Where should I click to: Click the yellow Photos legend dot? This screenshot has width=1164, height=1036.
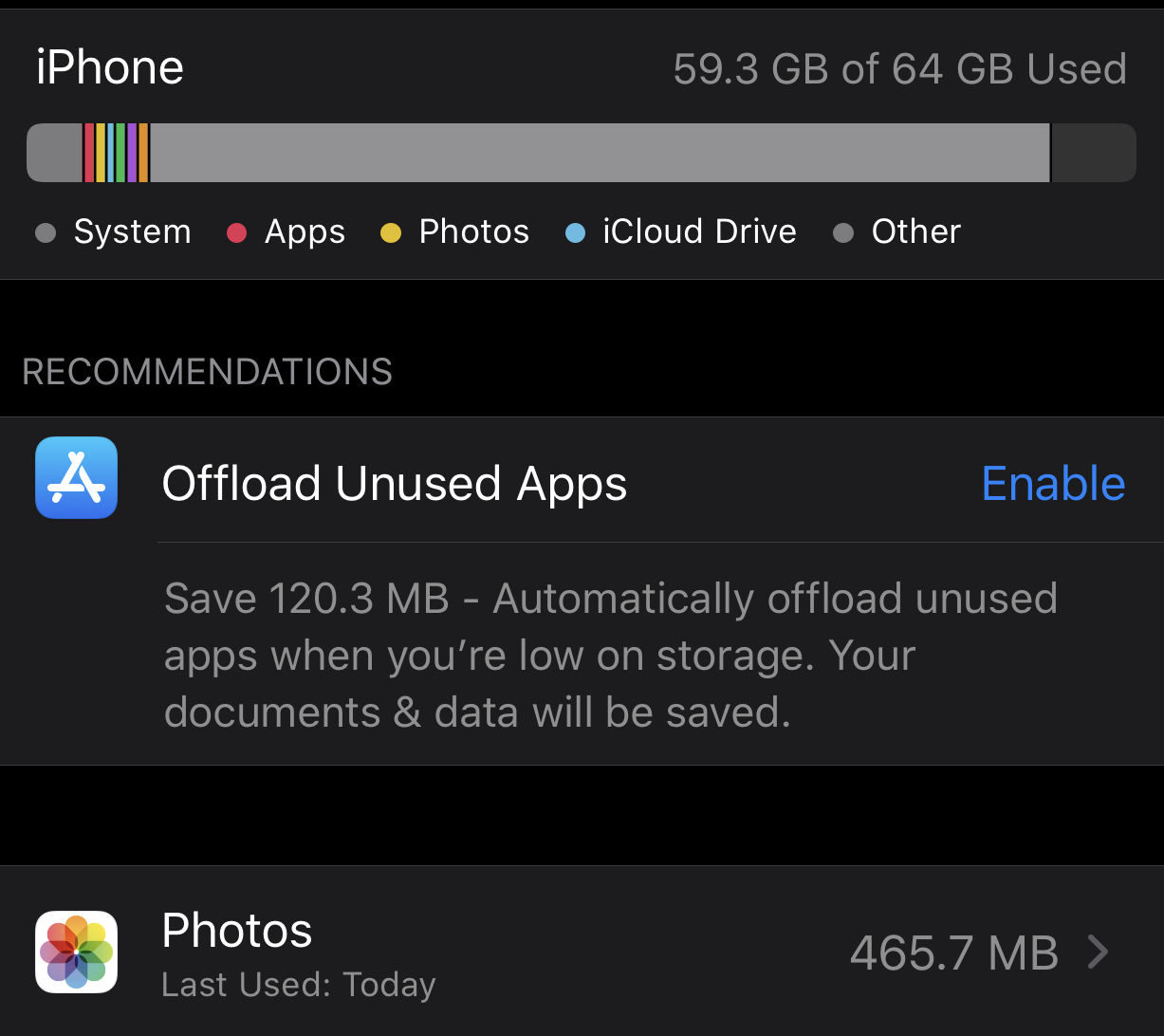pyautogui.click(x=391, y=232)
